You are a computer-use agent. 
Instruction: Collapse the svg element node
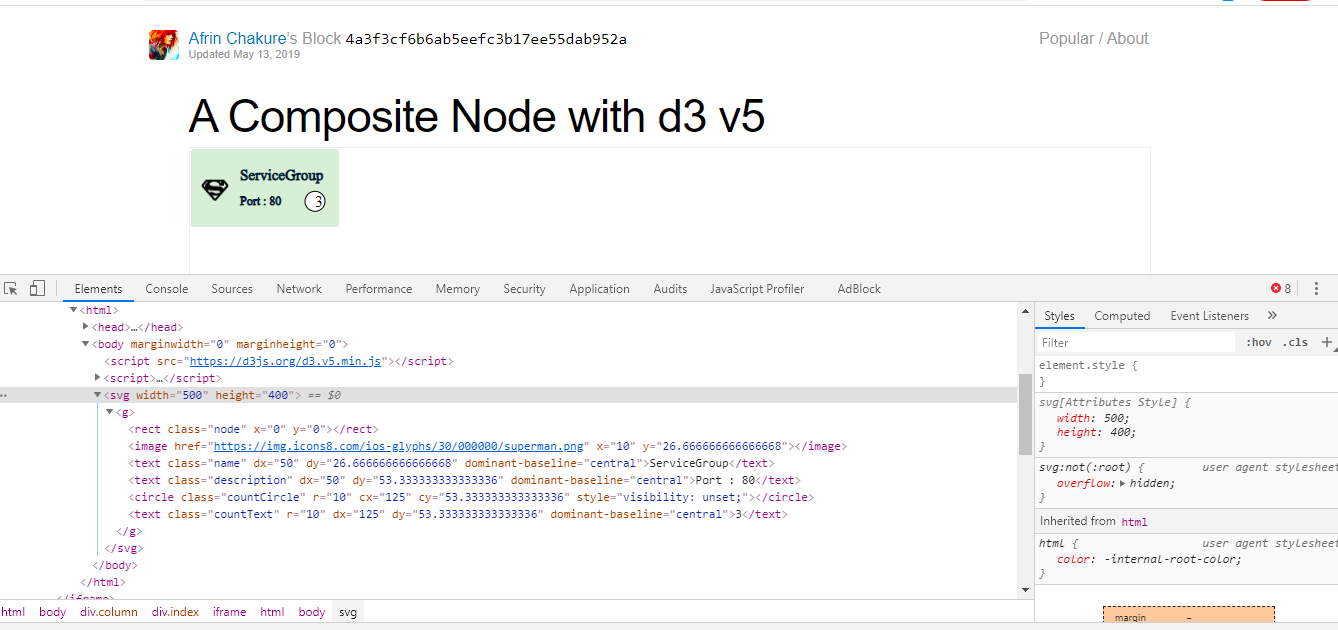click(x=98, y=395)
